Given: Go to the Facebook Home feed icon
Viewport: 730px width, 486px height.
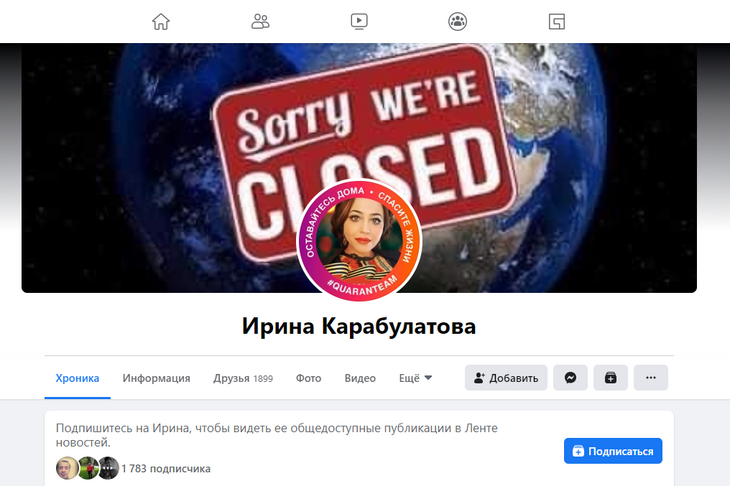Looking at the screenshot, I should click(x=161, y=21).
